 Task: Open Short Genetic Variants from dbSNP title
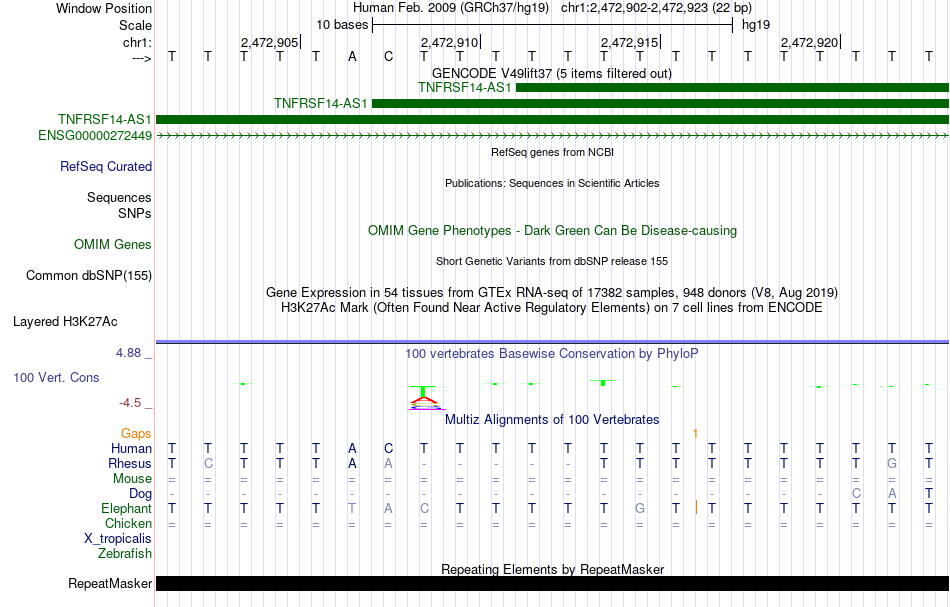coord(552,261)
